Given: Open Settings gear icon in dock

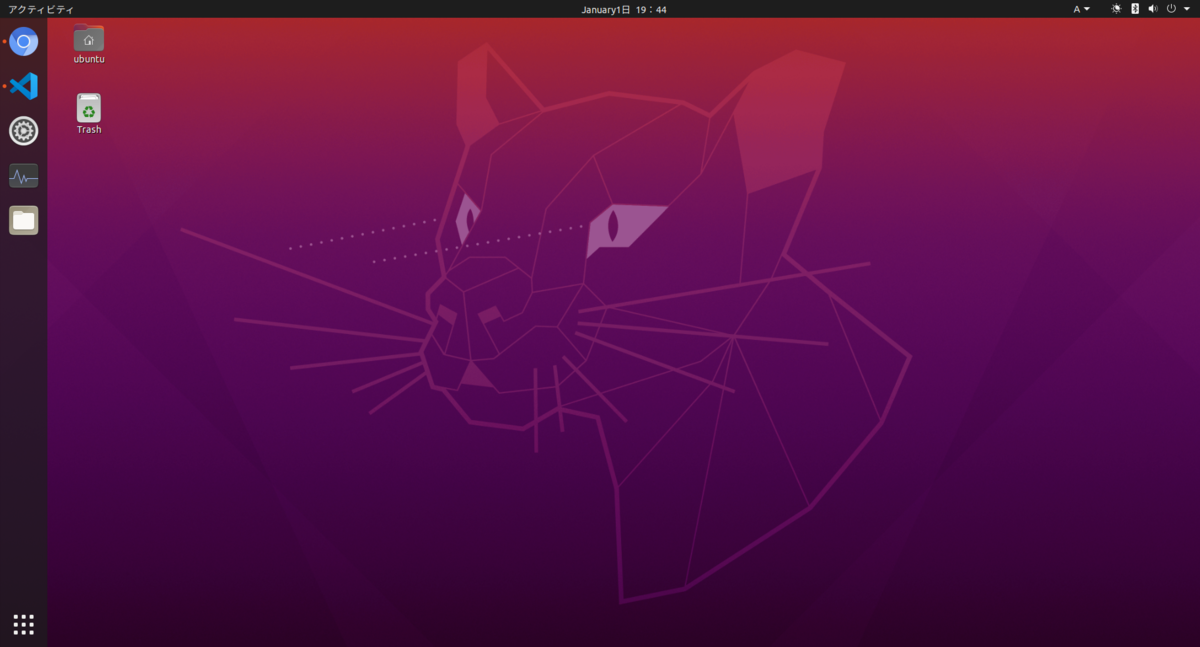Looking at the screenshot, I should pos(24,131).
